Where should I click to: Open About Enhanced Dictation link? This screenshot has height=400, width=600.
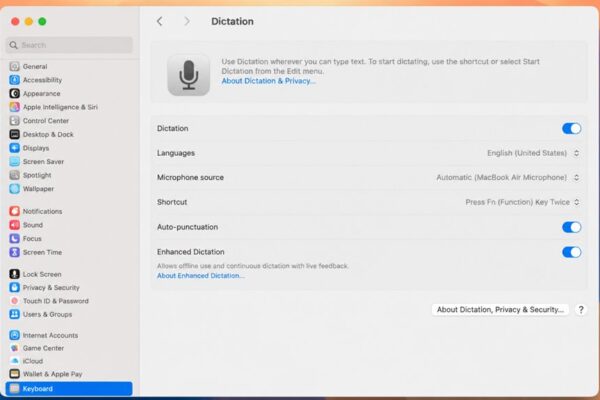click(201, 276)
